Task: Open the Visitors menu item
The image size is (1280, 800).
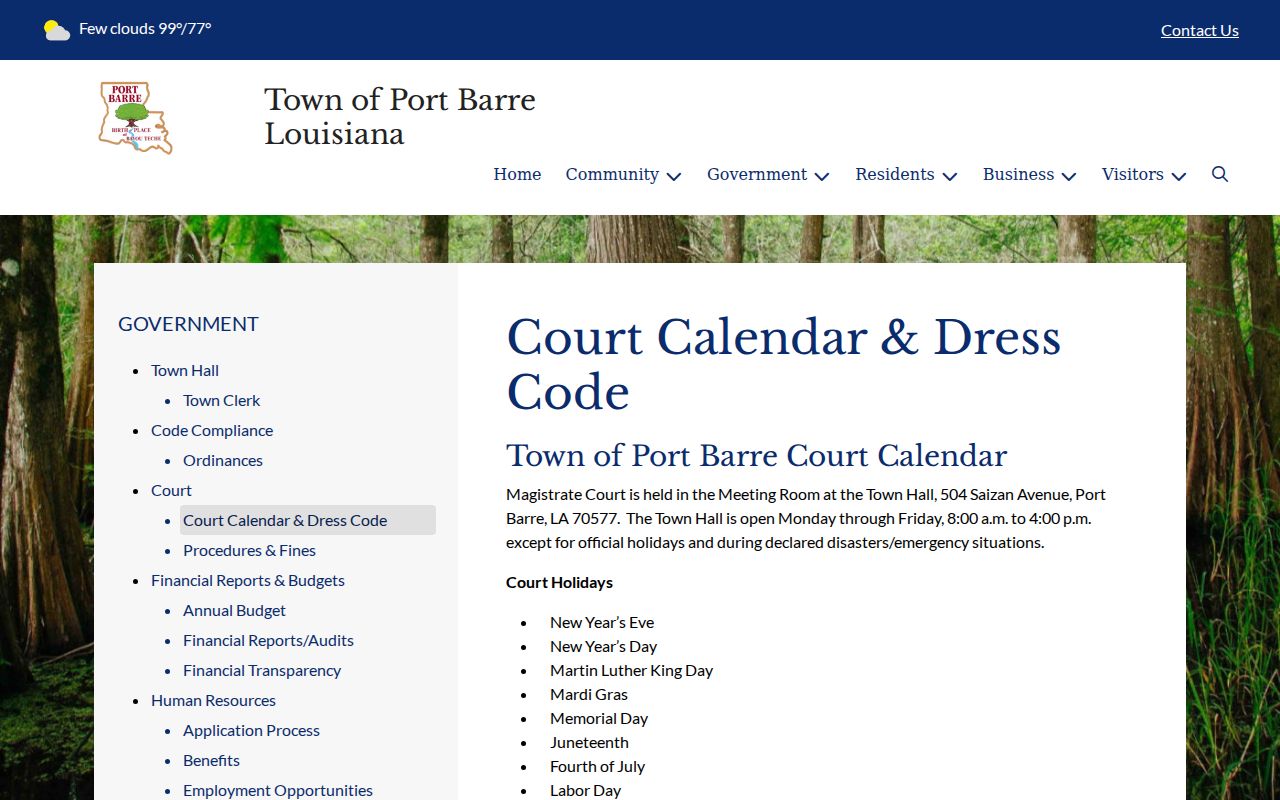Action: pos(1132,174)
